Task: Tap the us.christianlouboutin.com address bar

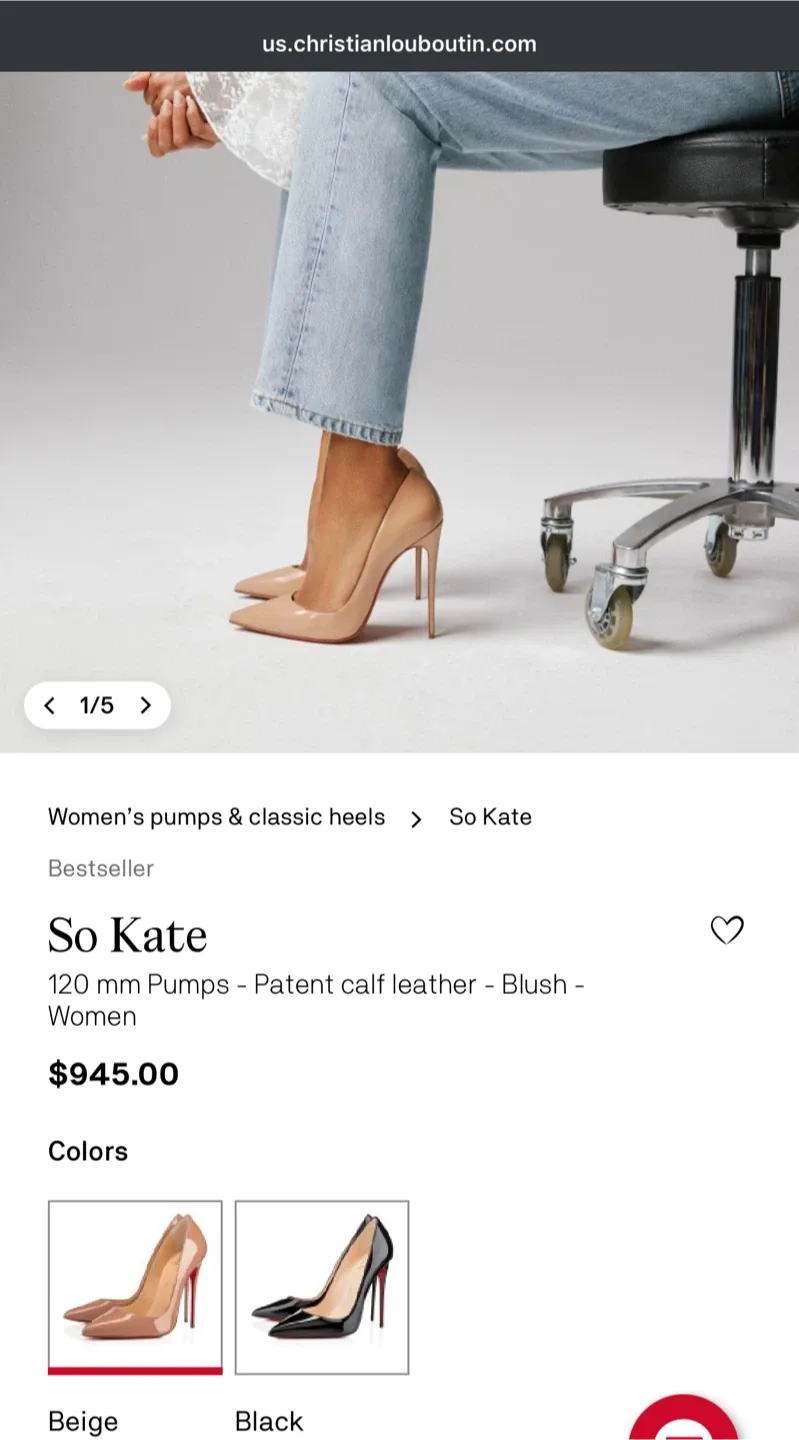Action: pos(399,43)
